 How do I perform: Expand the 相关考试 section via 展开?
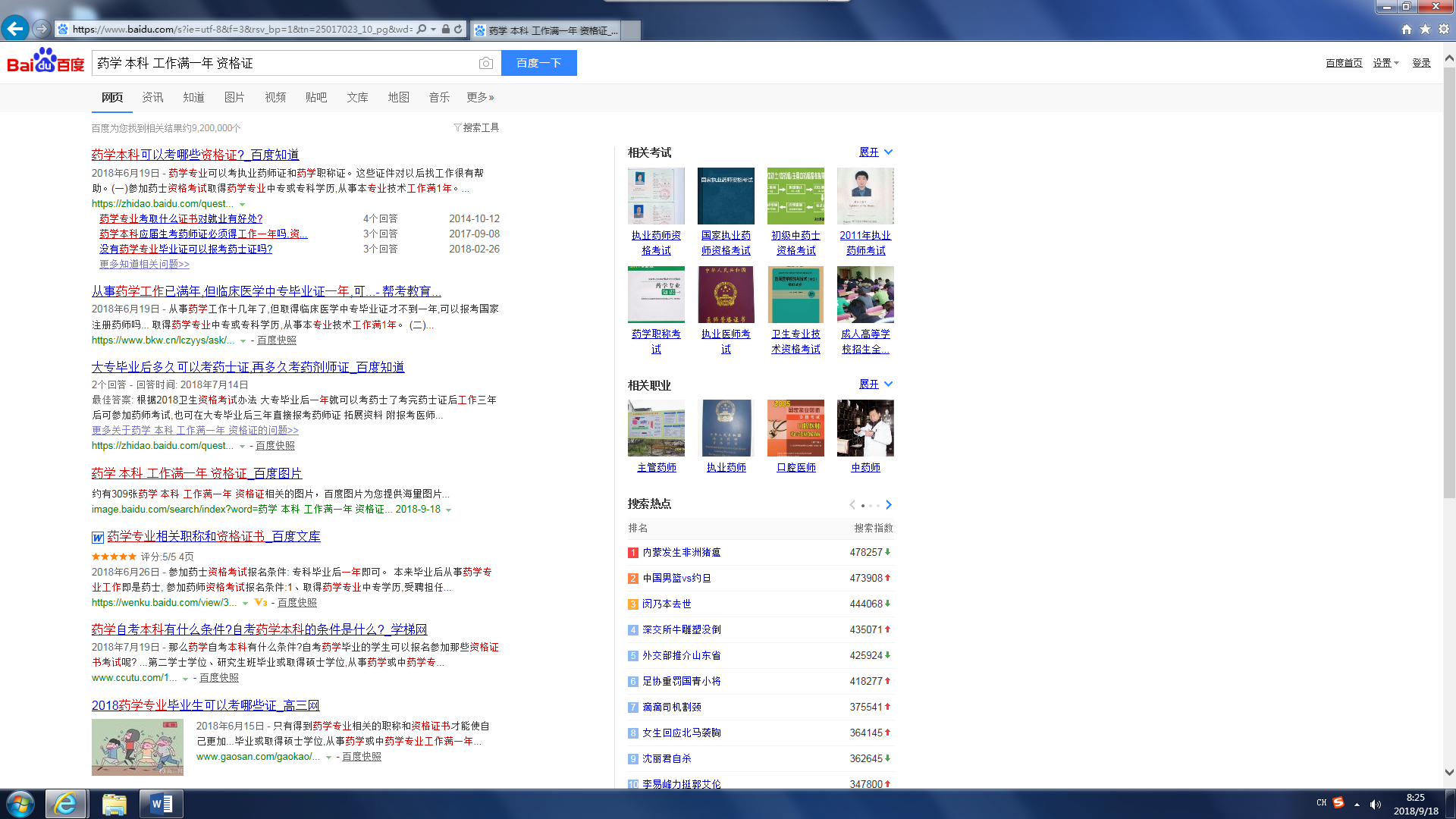point(876,152)
